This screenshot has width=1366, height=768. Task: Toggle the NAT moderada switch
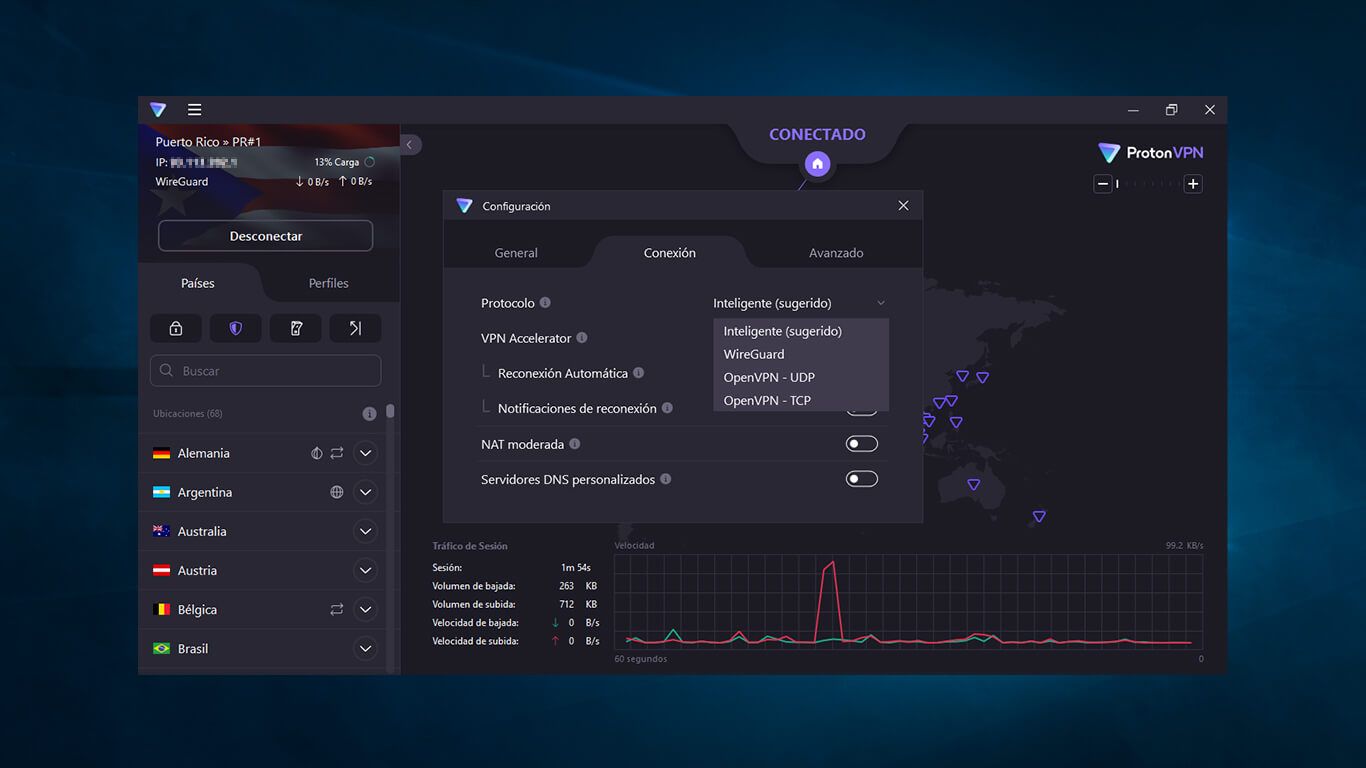[862, 444]
